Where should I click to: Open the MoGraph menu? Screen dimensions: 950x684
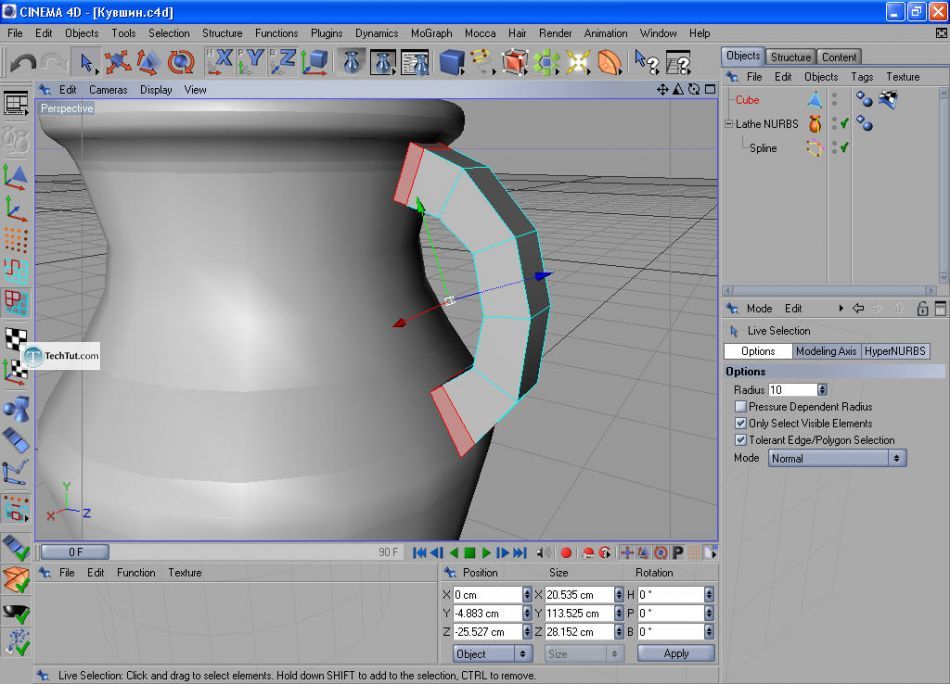coord(431,33)
